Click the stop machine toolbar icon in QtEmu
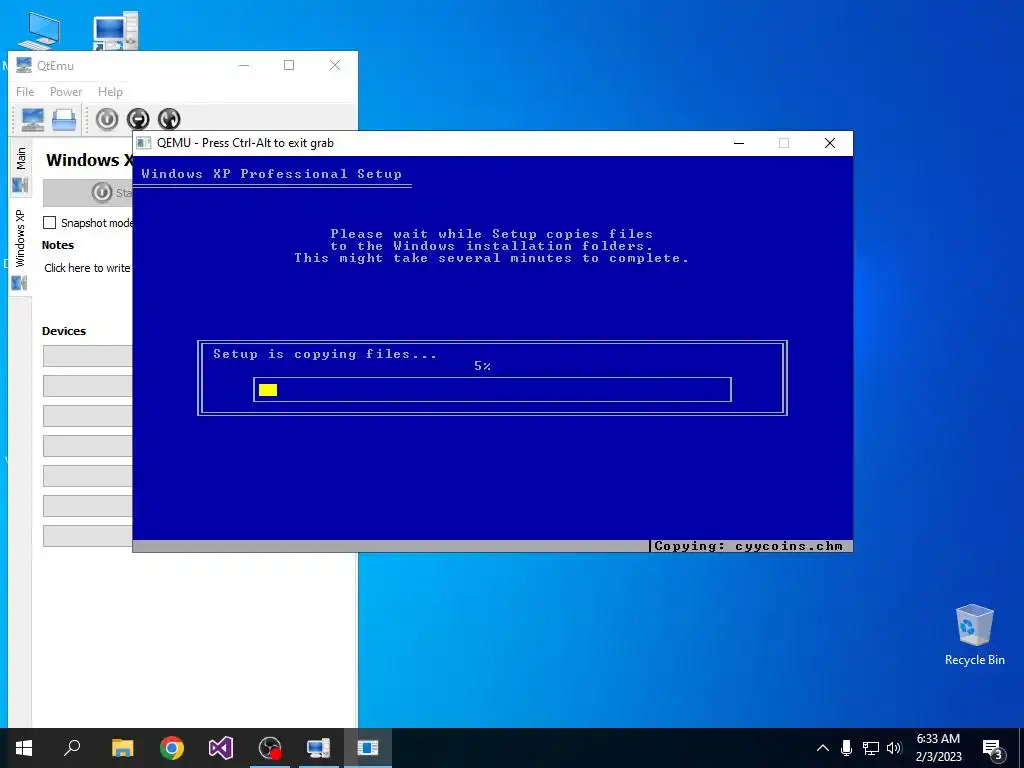Image resolution: width=1024 pixels, height=768 pixels. (x=138, y=119)
